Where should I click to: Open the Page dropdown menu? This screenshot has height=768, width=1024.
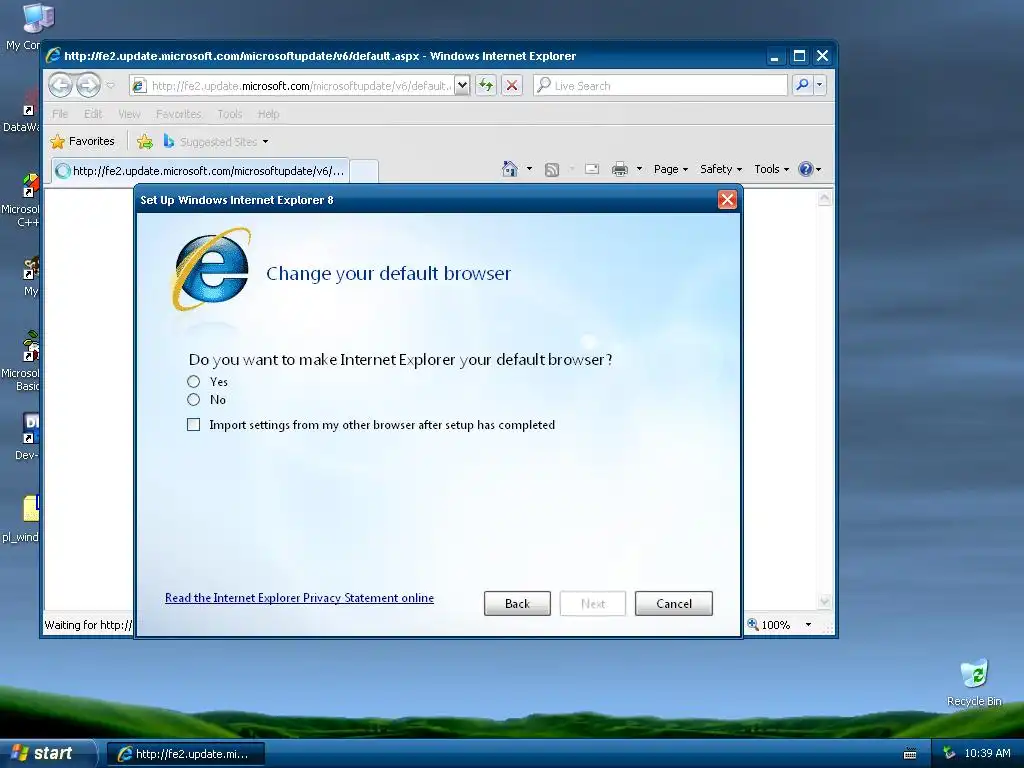pos(671,169)
